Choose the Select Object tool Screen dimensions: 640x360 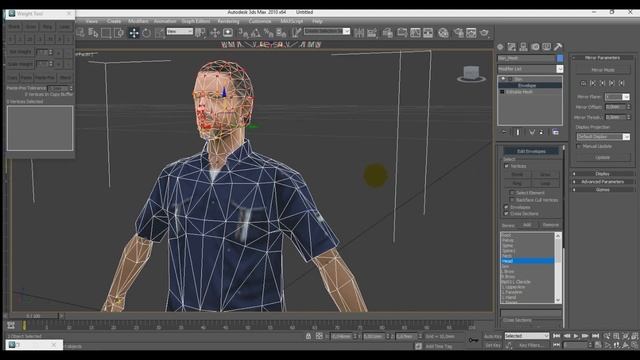point(80,33)
